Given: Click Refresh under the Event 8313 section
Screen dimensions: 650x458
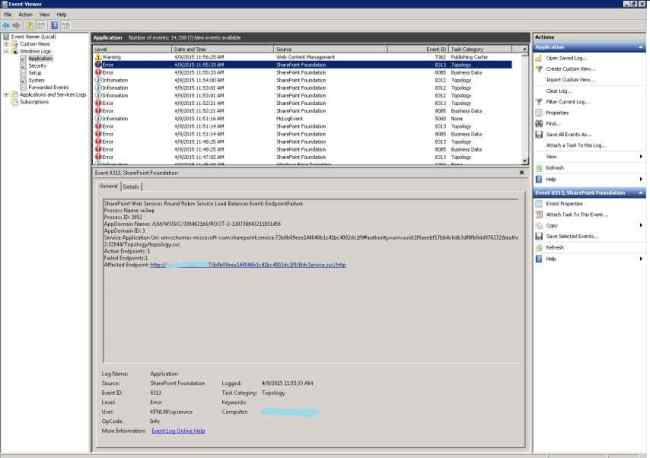Looking at the screenshot, I should [x=555, y=247].
